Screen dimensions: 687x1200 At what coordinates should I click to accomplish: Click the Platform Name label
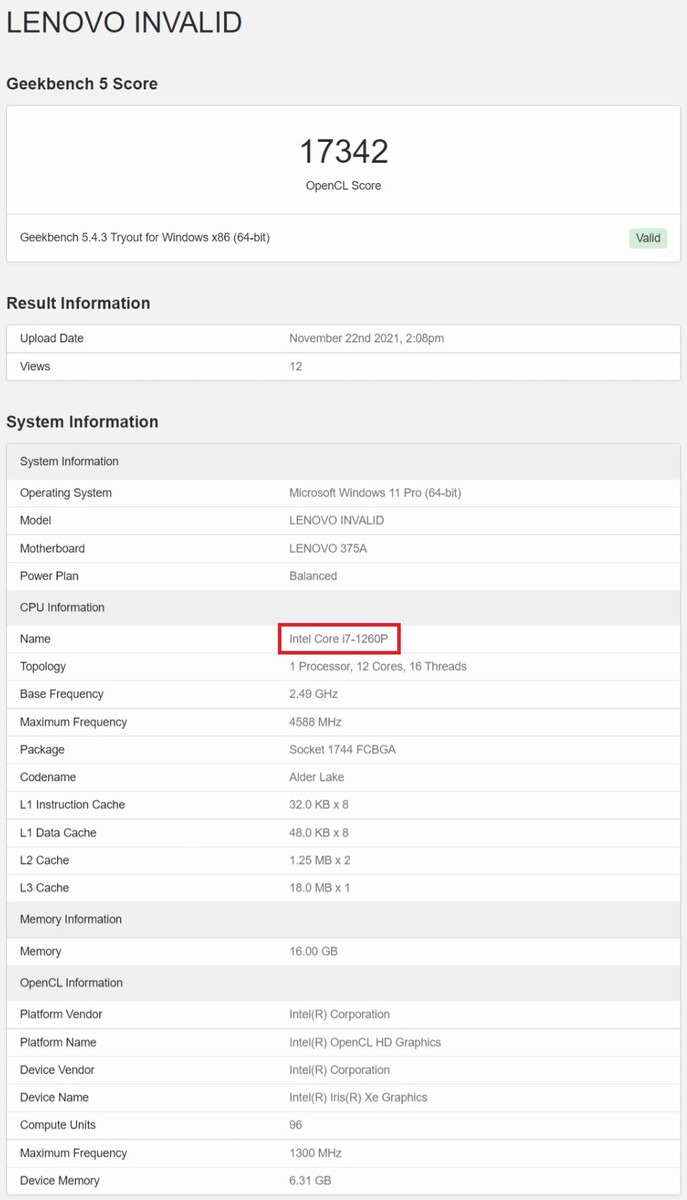coord(58,1042)
